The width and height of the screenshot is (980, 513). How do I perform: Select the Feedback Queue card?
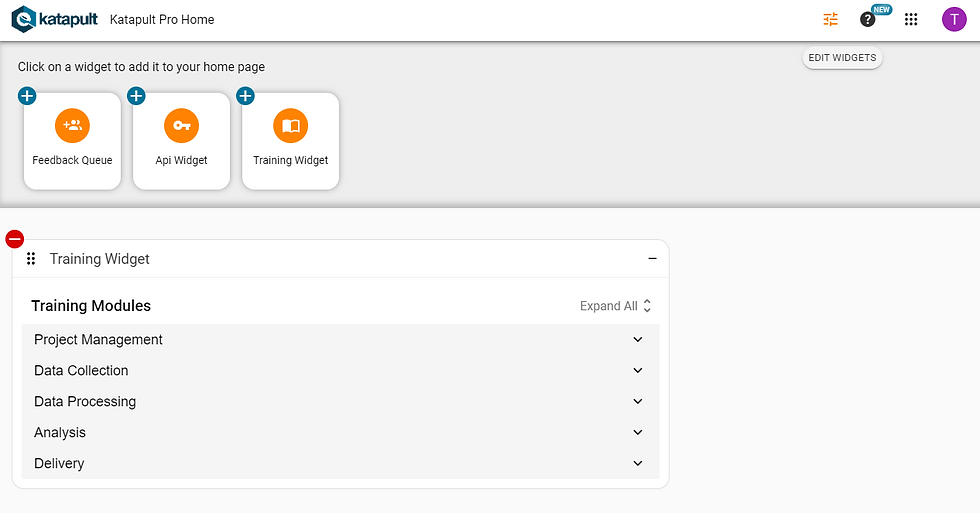72,141
